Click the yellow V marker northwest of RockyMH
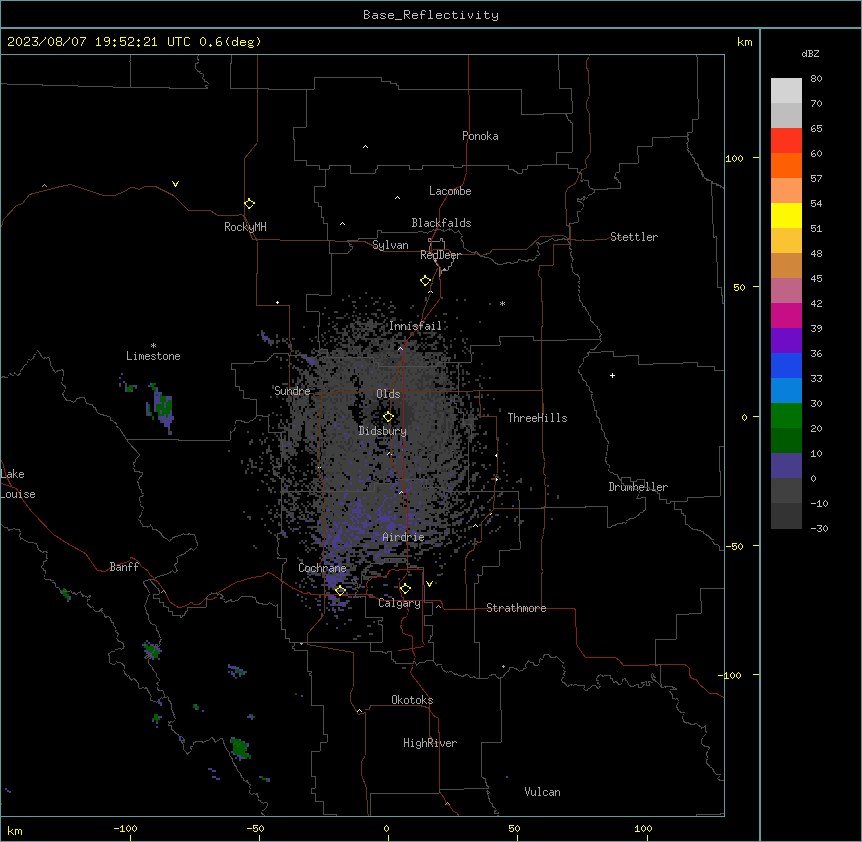The width and height of the screenshot is (862, 842). pyautogui.click(x=175, y=184)
